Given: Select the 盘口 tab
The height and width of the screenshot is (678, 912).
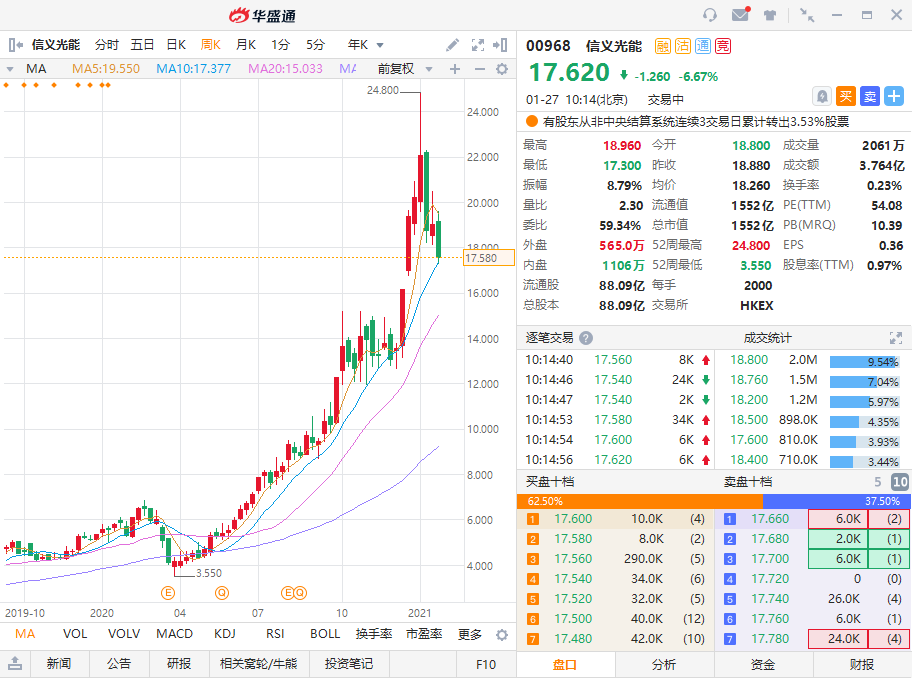Looking at the screenshot, I should pos(565,664).
